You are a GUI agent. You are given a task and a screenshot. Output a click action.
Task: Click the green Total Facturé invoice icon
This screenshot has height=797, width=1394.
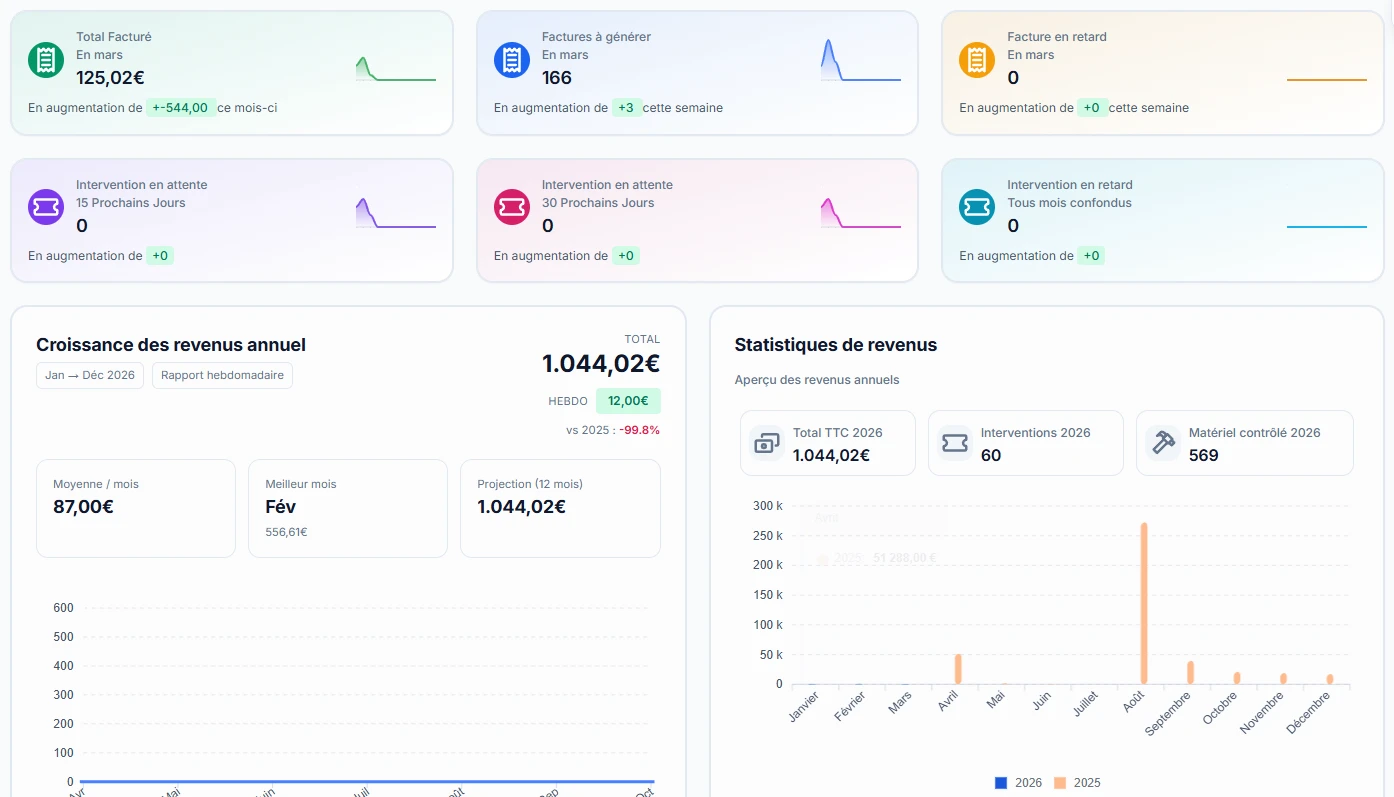(46, 60)
